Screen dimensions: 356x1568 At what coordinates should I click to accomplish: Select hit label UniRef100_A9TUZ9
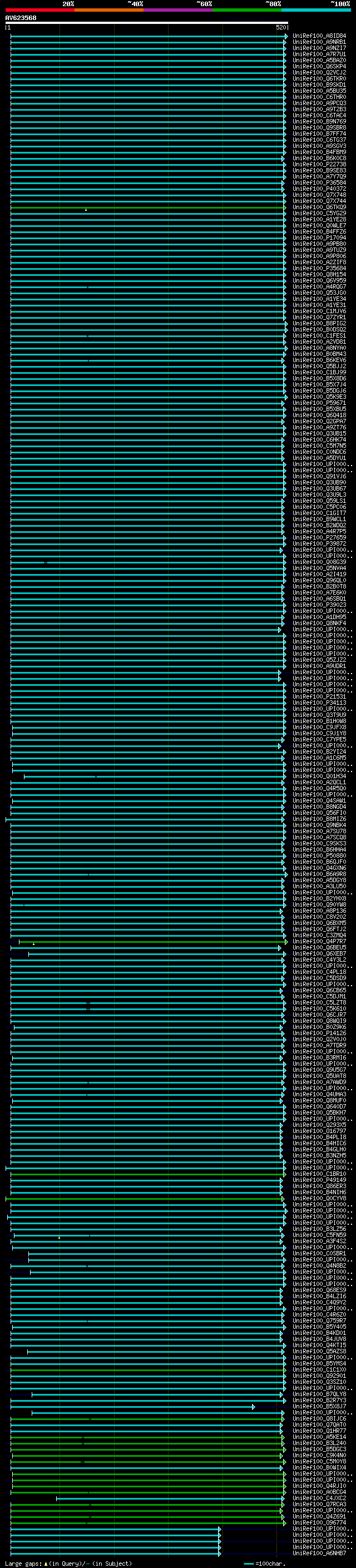pyautogui.click(x=319, y=250)
